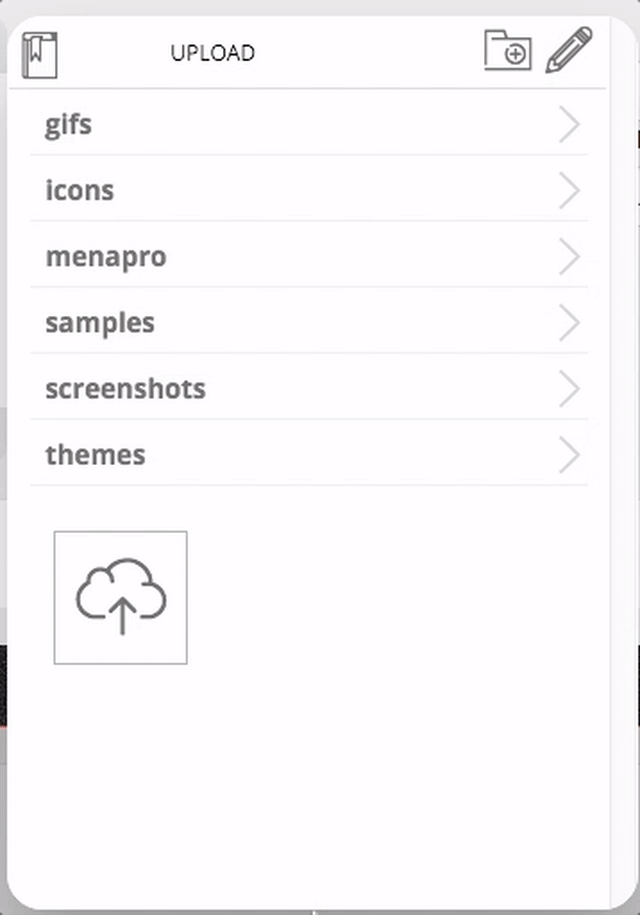Click the chevron beside icons

[x=569, y=190]
